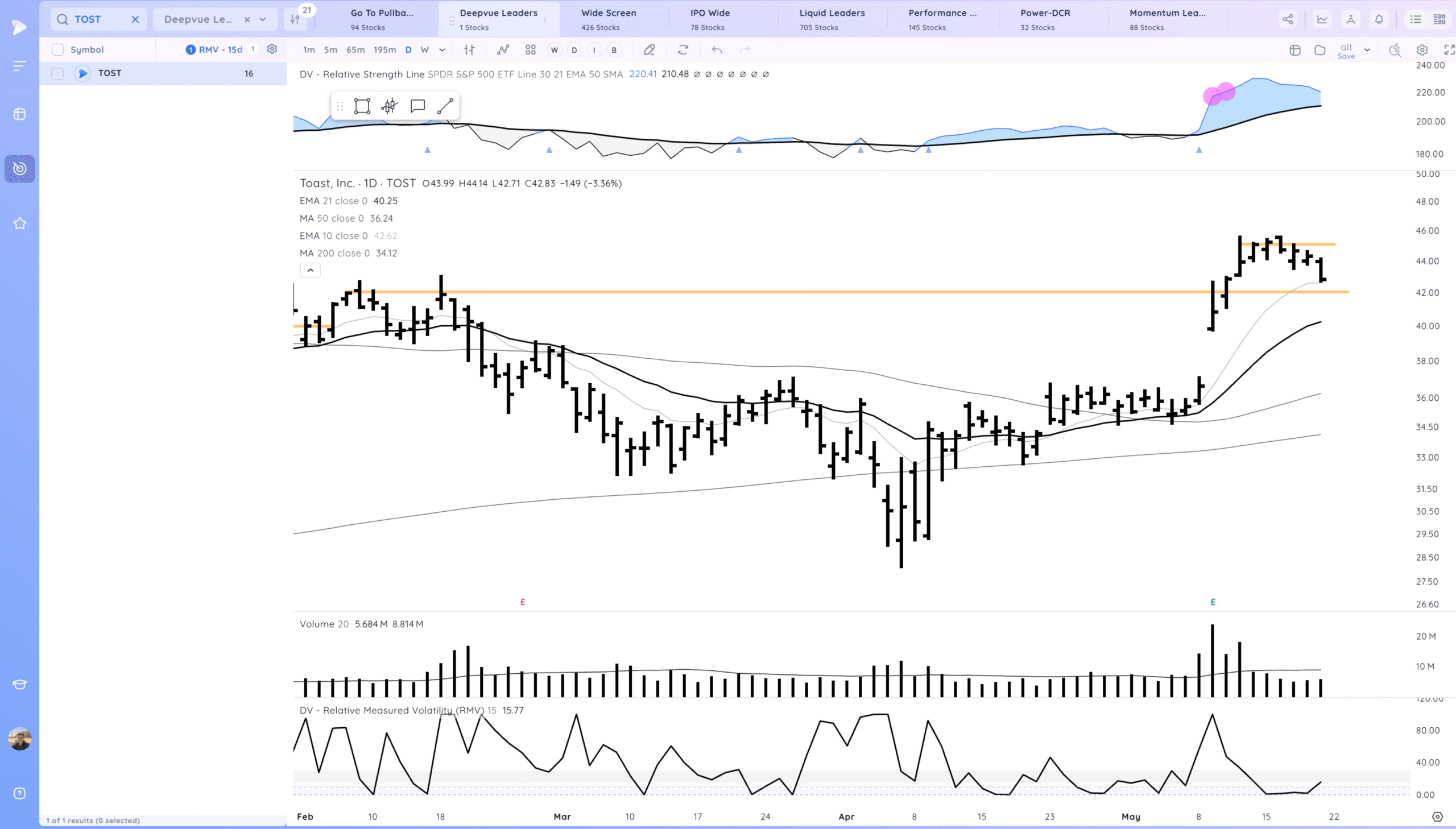
Task: Toggle the Symbol header select-all checkbox
Action: (57, 49)
